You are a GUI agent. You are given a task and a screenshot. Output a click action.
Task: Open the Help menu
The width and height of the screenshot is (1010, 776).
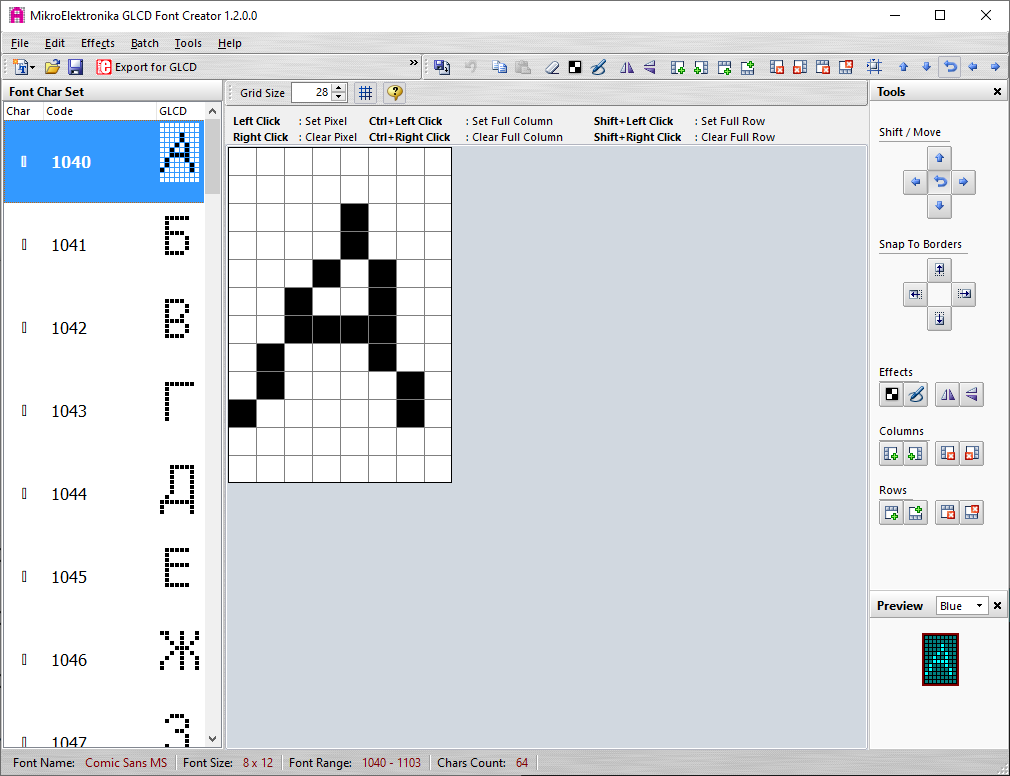click(229, 43)
